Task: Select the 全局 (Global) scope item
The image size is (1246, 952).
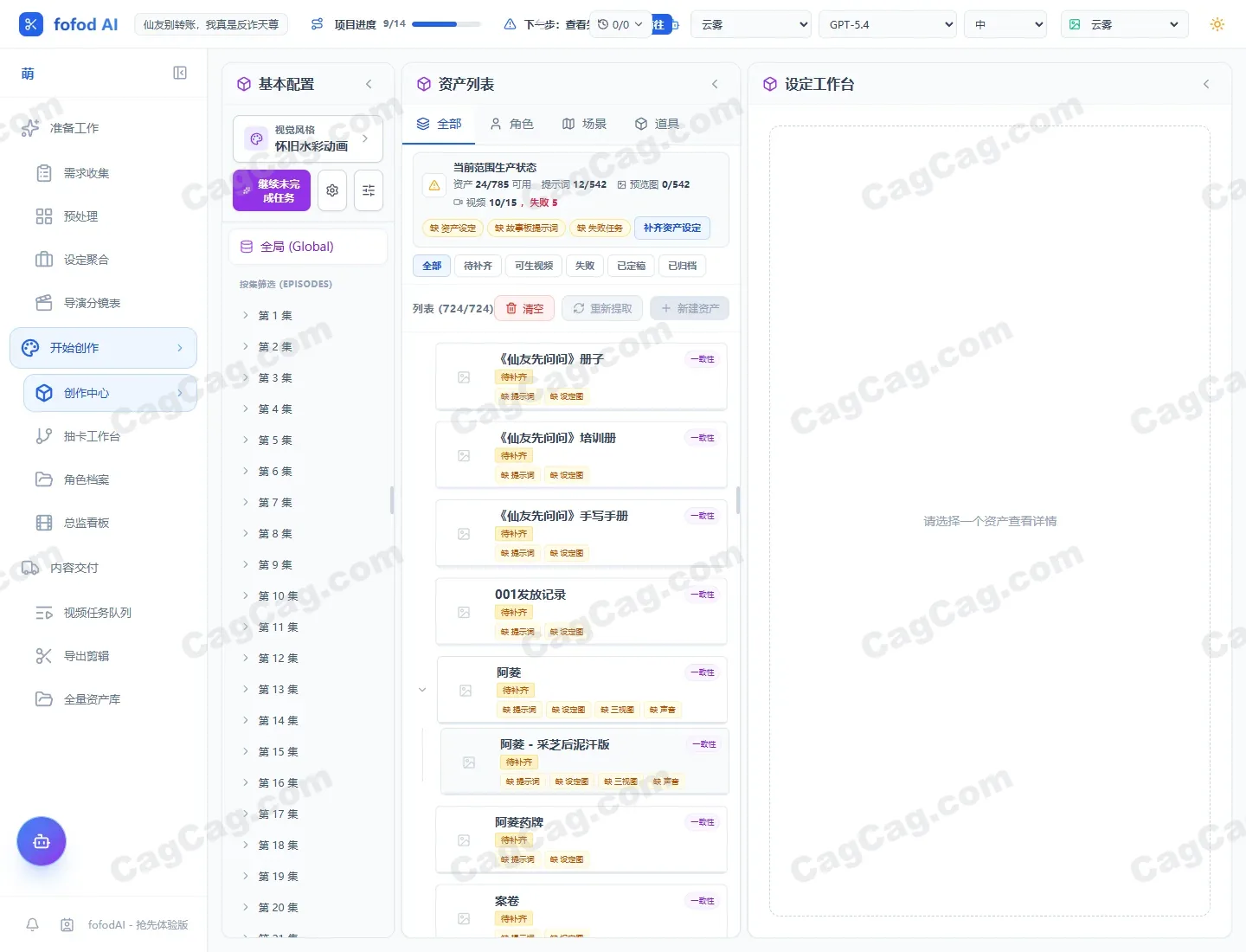Action: [308, 247]
